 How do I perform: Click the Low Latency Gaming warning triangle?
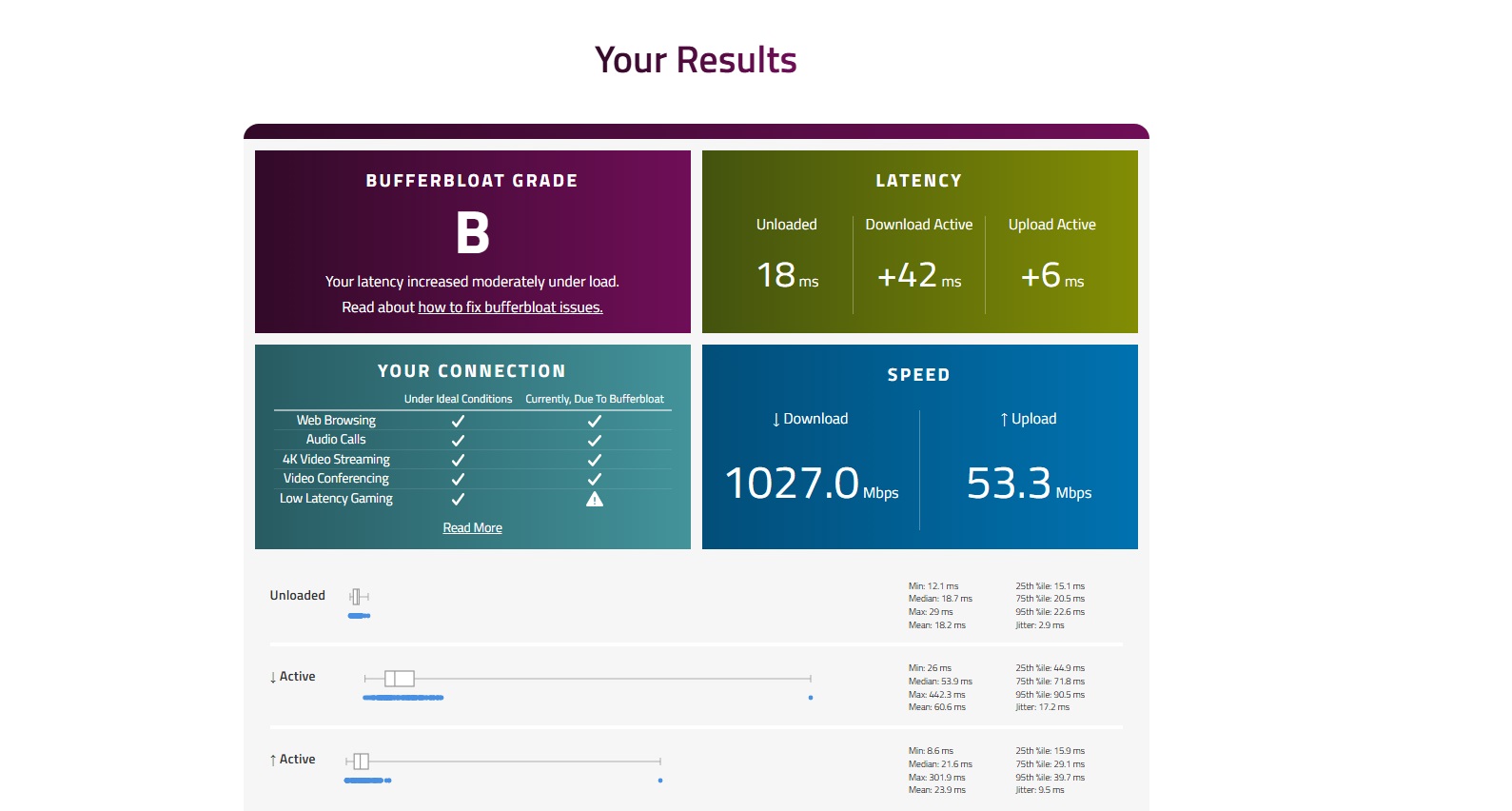[595, 499]
